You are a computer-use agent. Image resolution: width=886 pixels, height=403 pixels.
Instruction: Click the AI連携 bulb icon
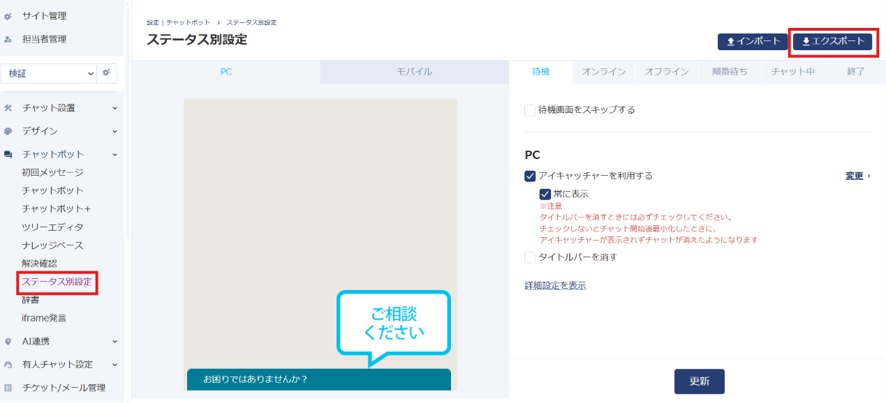coord(8,341)
